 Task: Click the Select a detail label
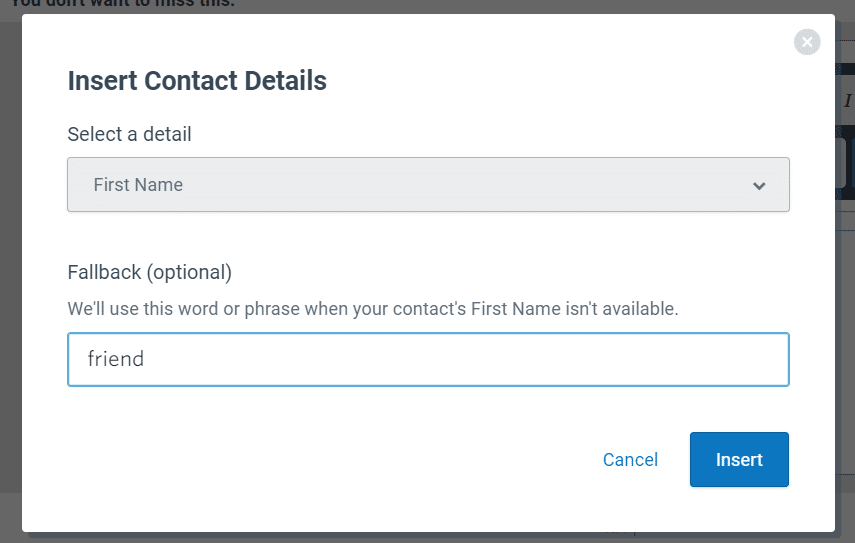[x=129, y=134]
